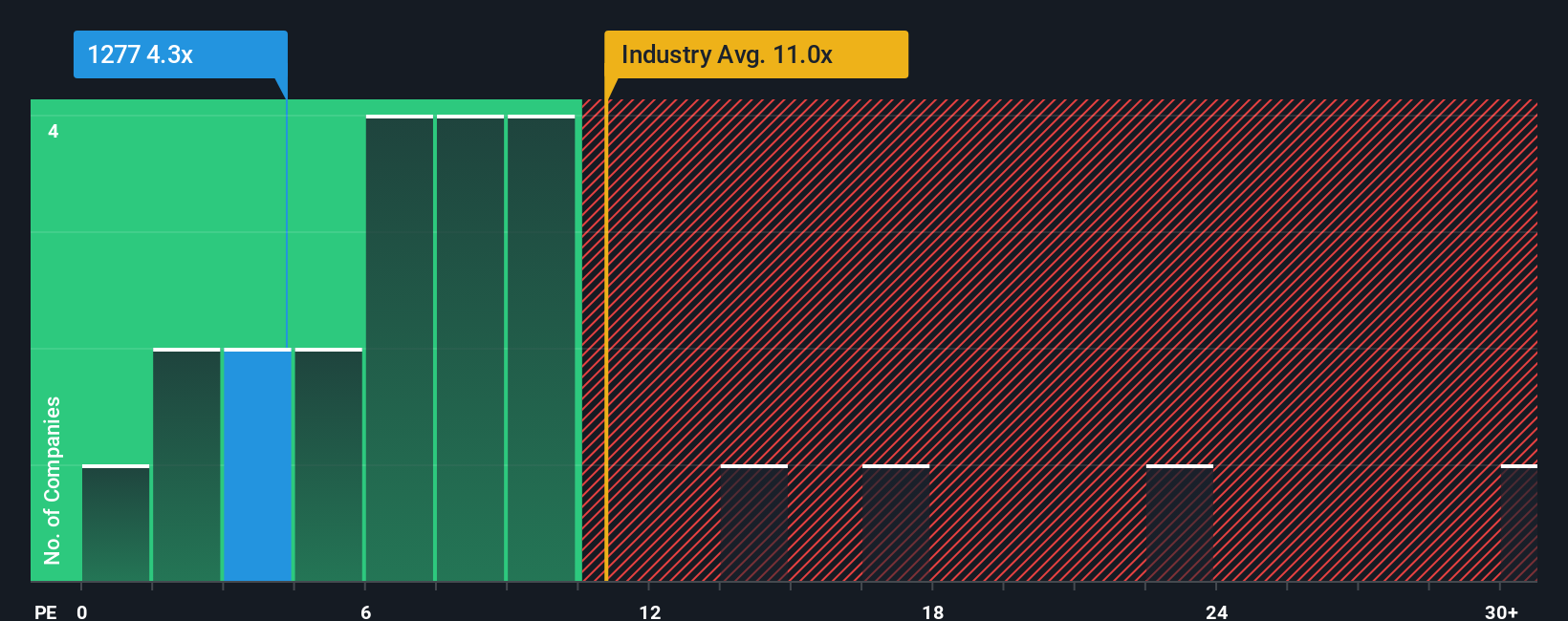Click the yellow Industry Avg. 11.0x label

pos(756,54)
